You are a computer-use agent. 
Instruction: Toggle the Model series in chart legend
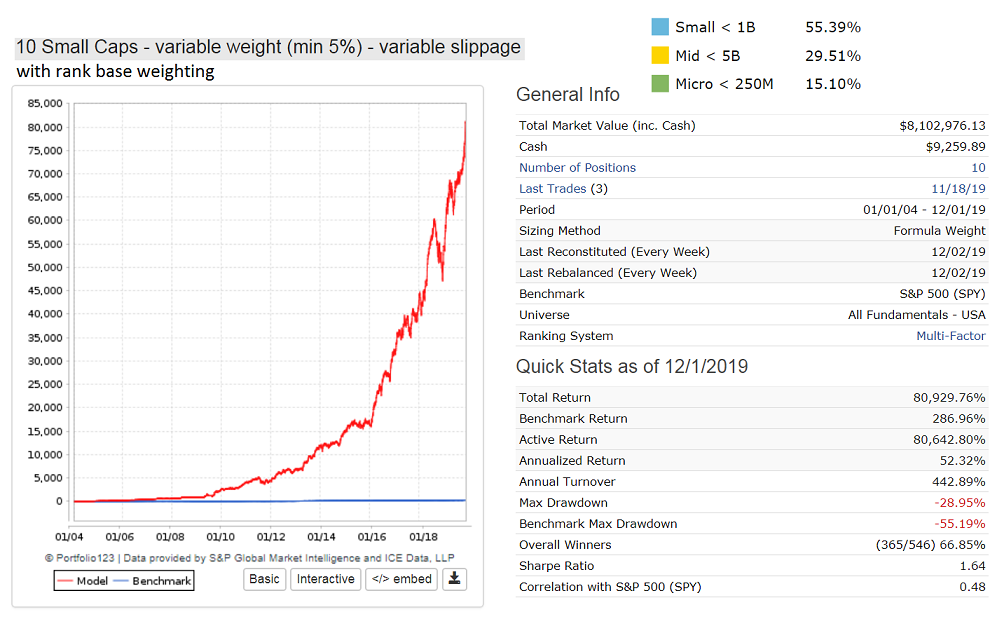pyautogui.click(x=83, y=581)
